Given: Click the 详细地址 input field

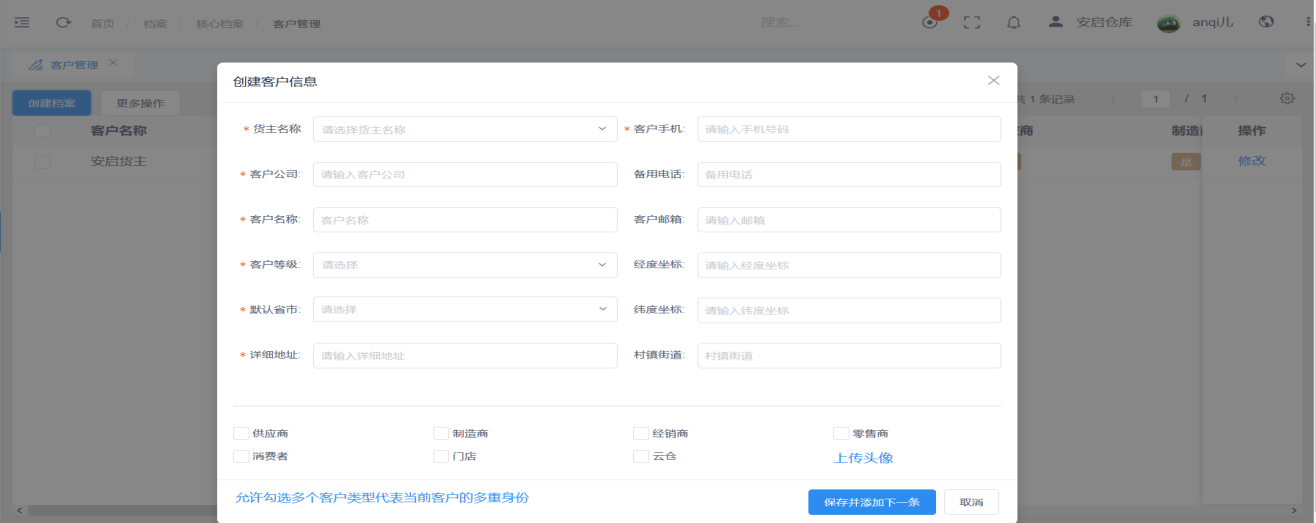Looking at the screenshot, I should (x=465, y=356).
